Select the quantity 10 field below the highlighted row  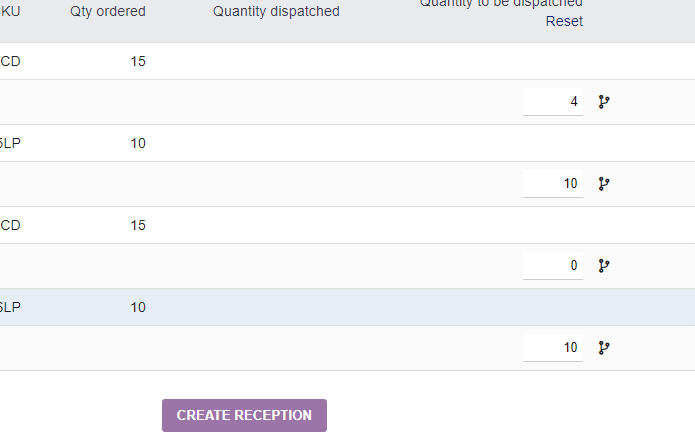(x=553, y=348)
